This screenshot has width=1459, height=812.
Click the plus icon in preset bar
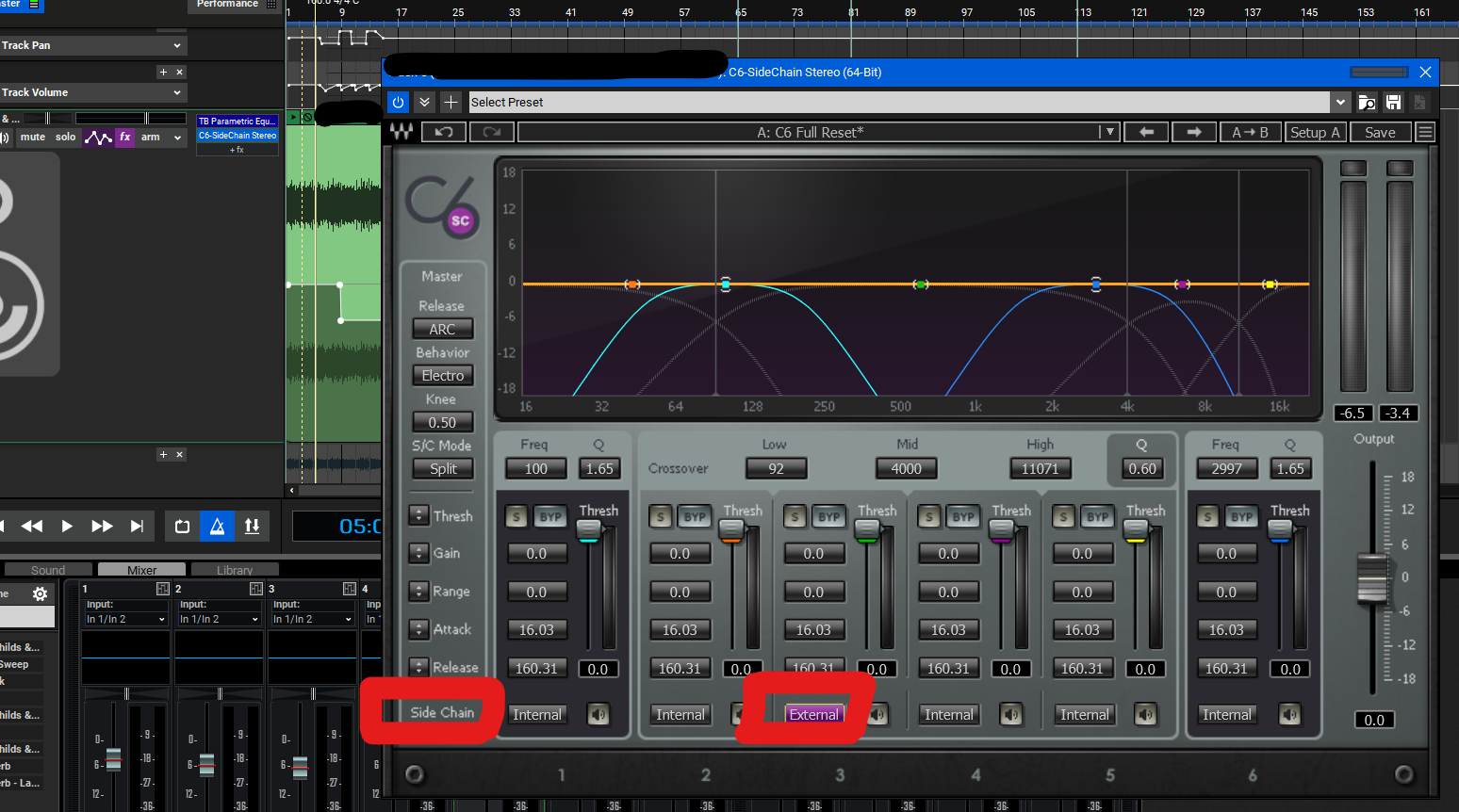coord(451,102)
